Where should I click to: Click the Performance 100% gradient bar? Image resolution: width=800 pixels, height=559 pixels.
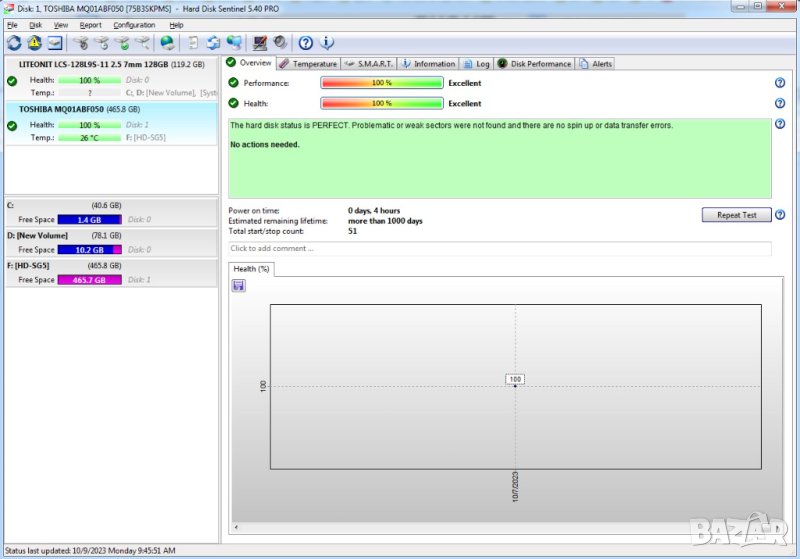[x=381, y=83]
